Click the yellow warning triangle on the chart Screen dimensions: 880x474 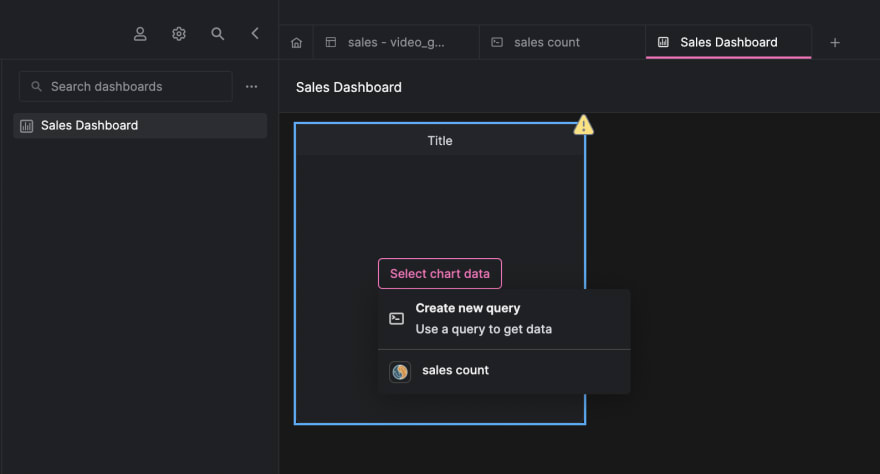pyautogui.click(x=584, y=125)
